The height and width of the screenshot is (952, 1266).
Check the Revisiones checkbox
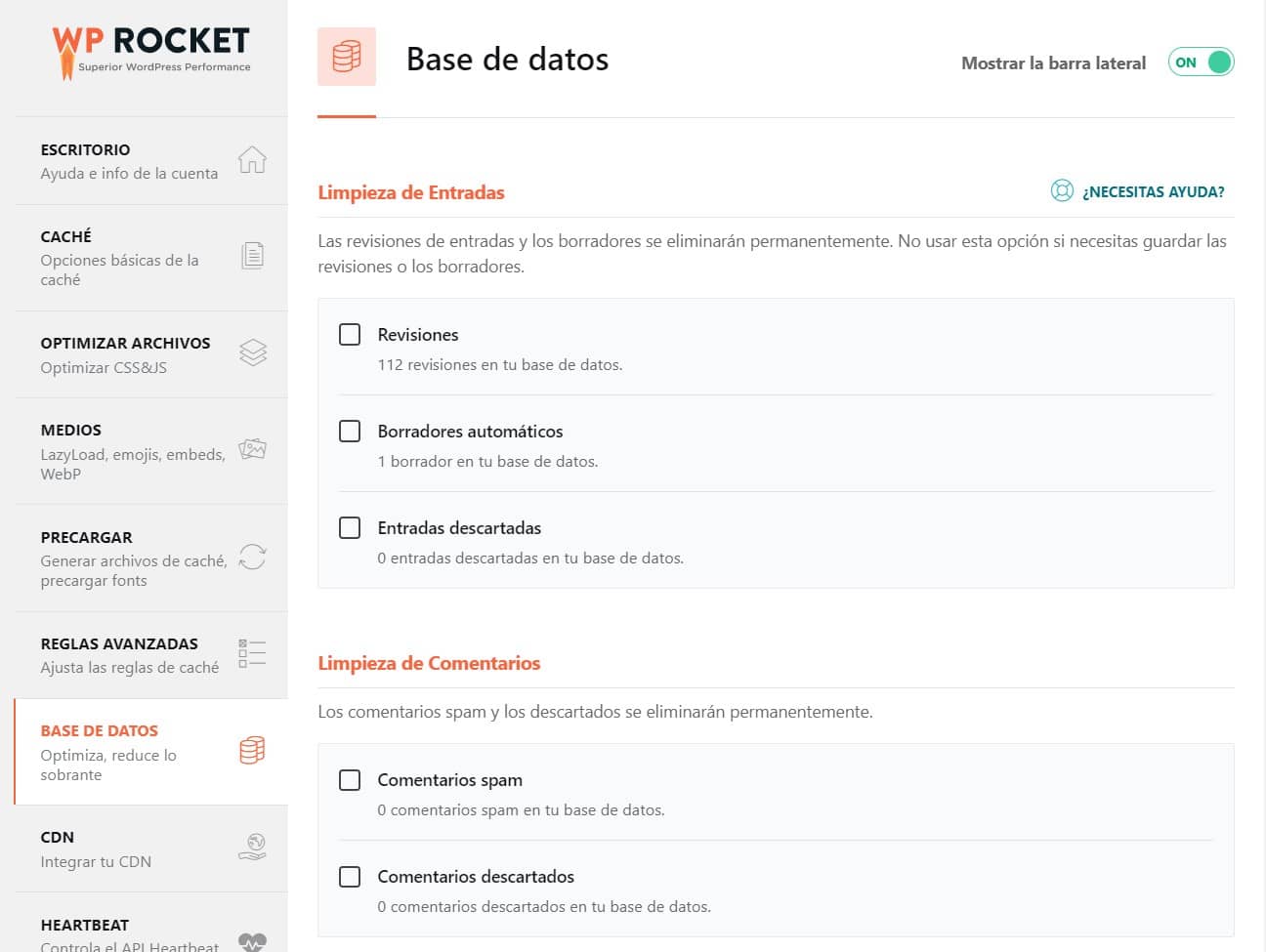pos(350,334)
